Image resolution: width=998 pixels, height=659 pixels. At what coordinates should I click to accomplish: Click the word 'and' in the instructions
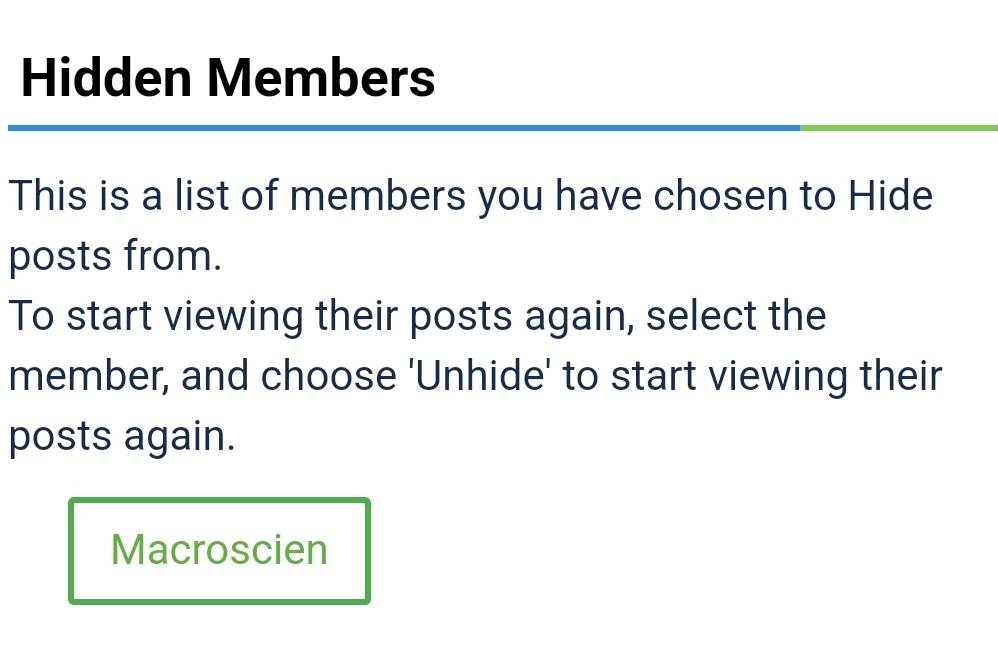coord(215,376)
